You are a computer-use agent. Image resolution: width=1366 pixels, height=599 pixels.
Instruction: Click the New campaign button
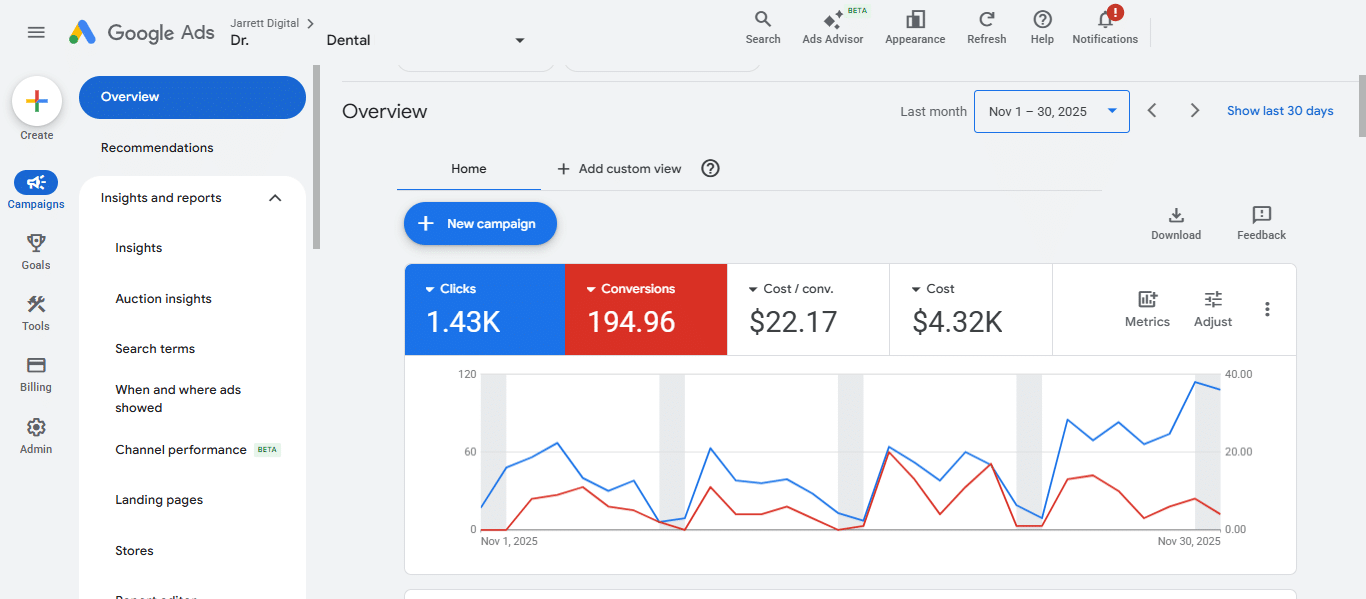point(480,224)
